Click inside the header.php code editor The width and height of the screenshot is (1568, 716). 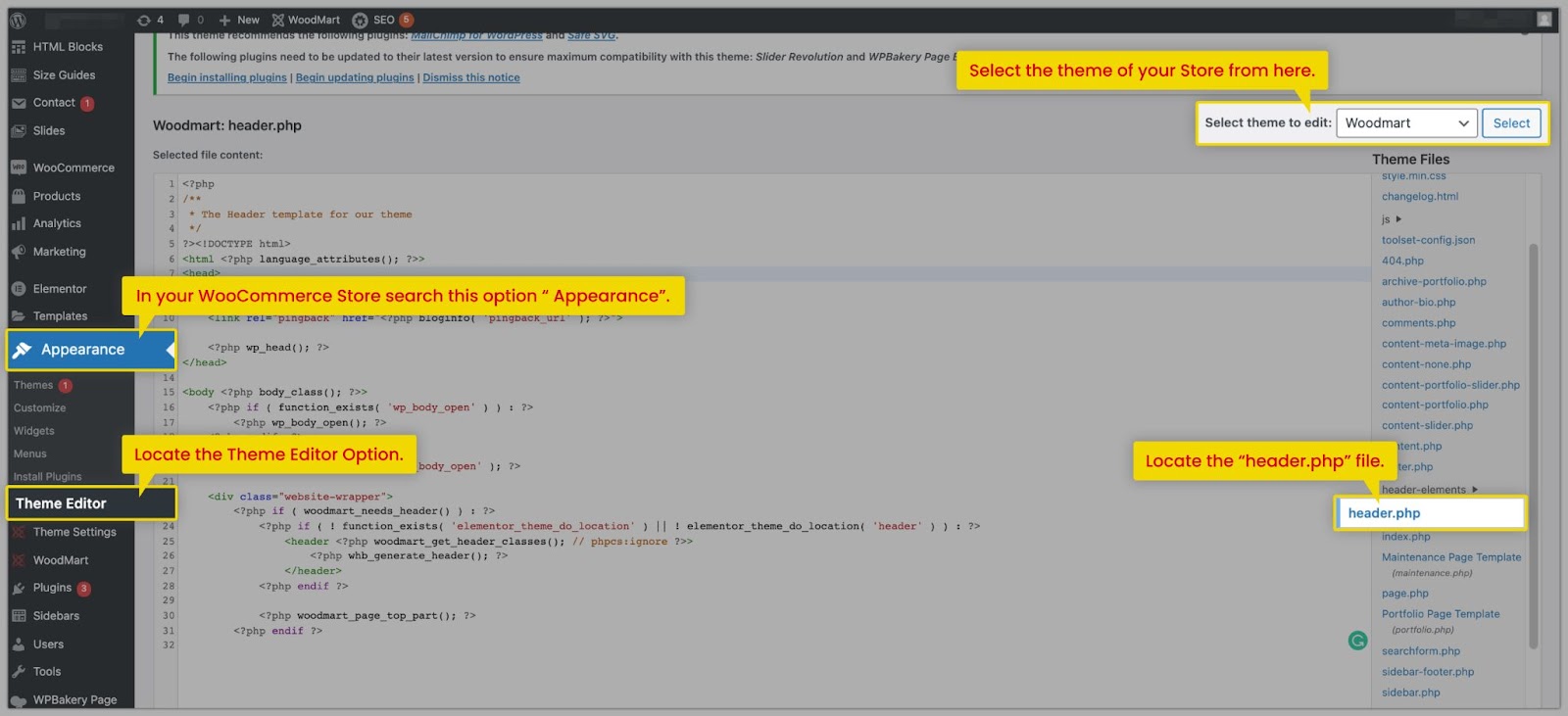coord(774,441)
